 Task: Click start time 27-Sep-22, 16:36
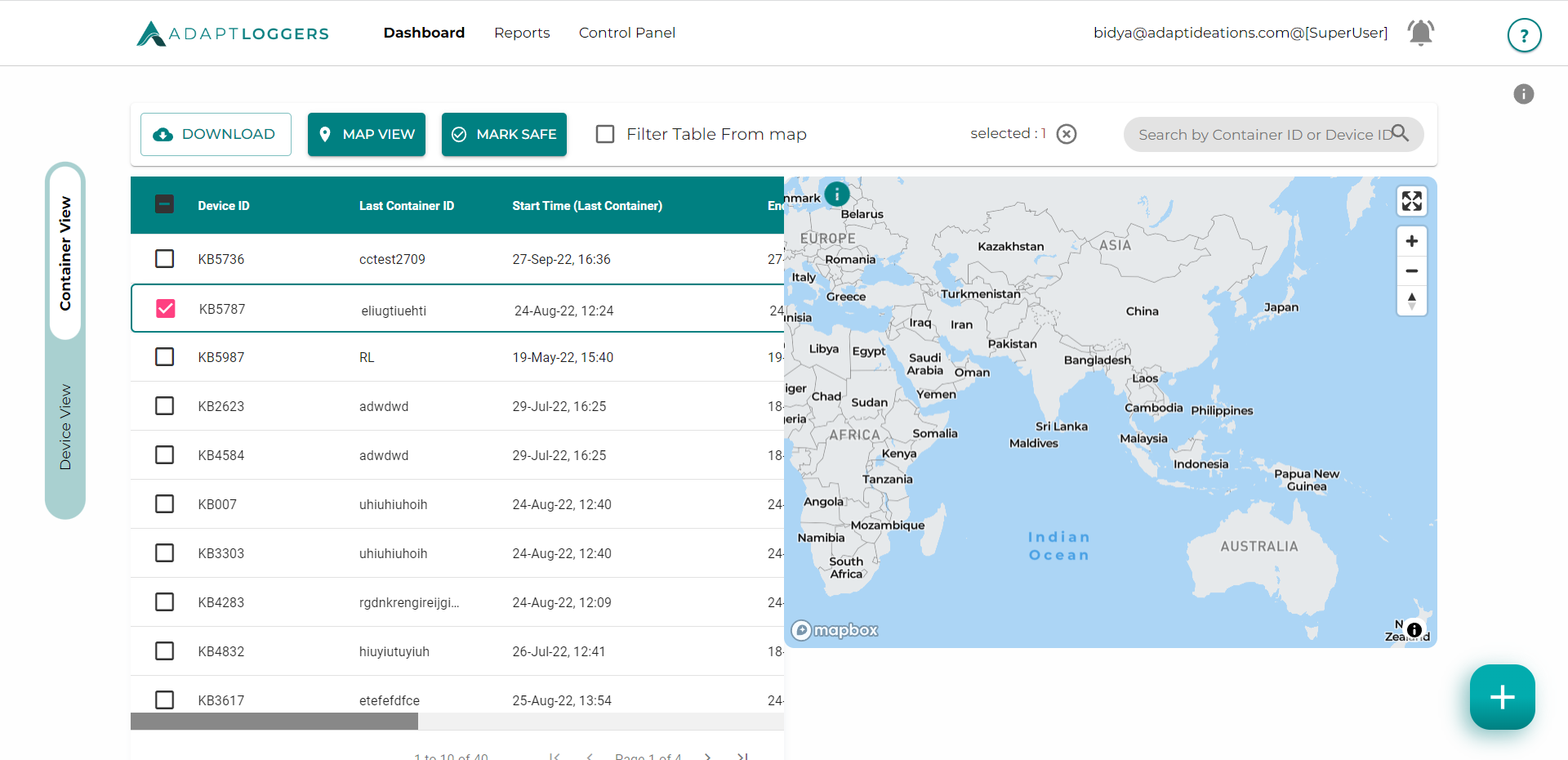point(561,259)
